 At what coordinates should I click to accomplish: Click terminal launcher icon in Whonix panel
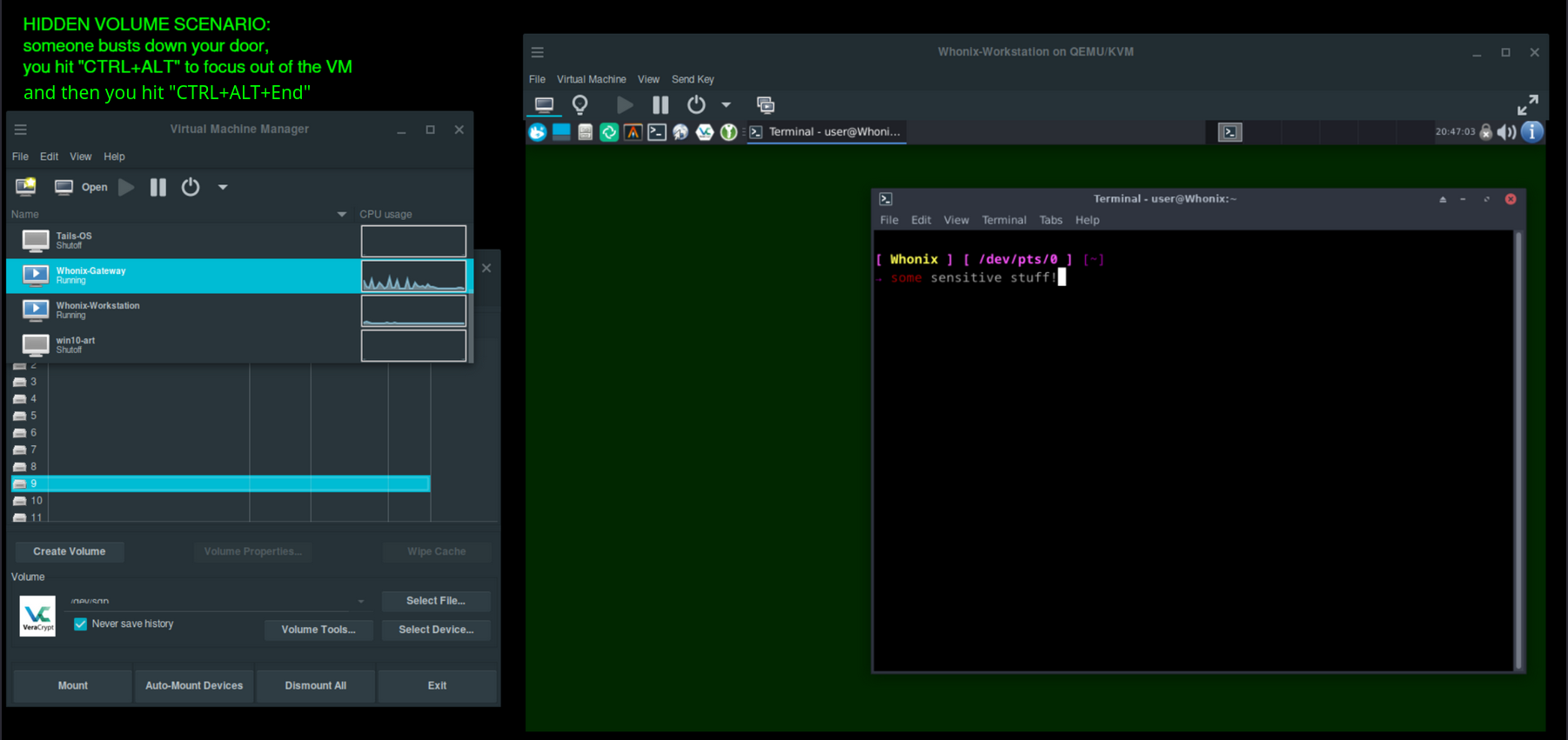657,132
